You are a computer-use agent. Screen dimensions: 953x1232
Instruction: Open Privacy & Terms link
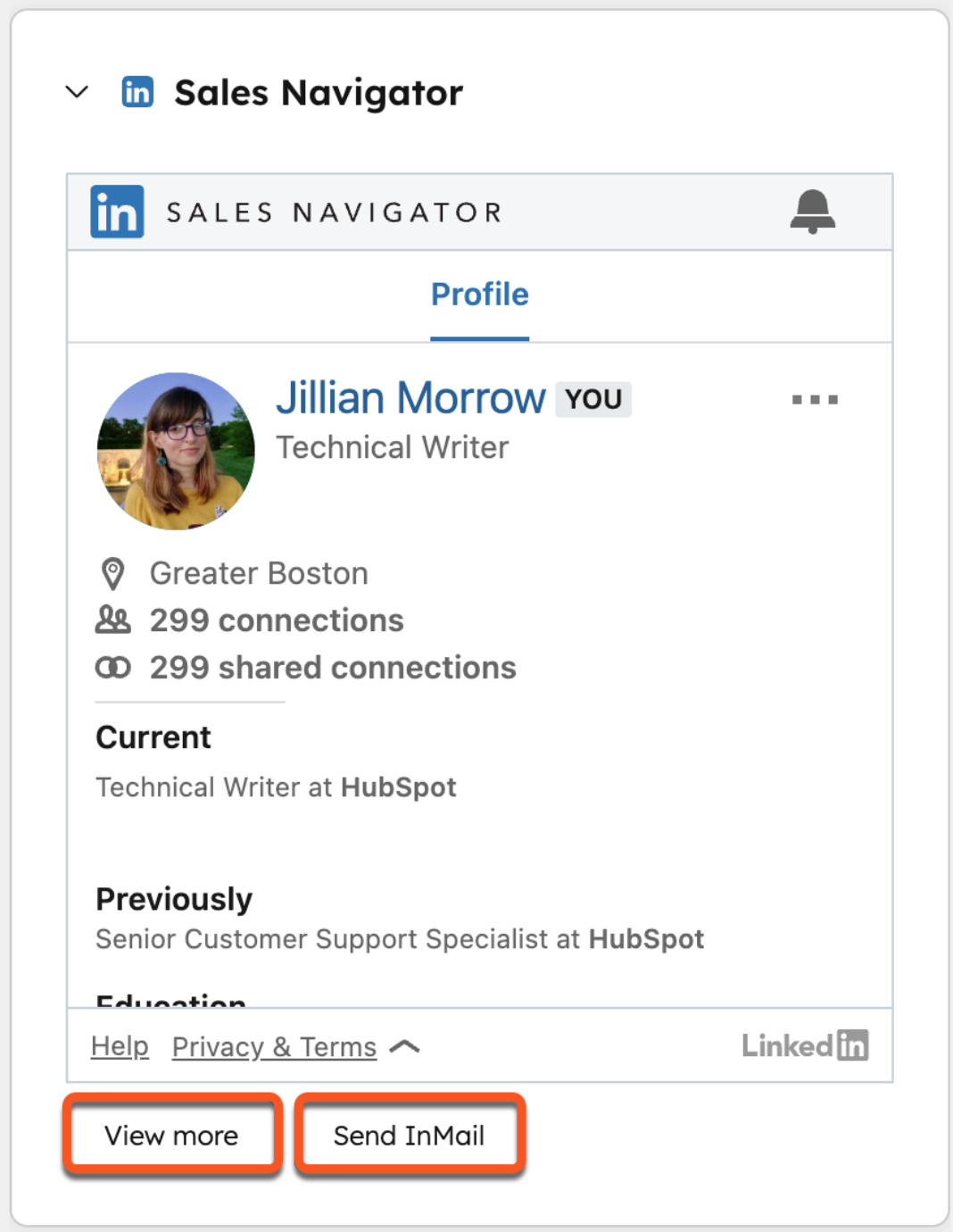coord(274,1046)
